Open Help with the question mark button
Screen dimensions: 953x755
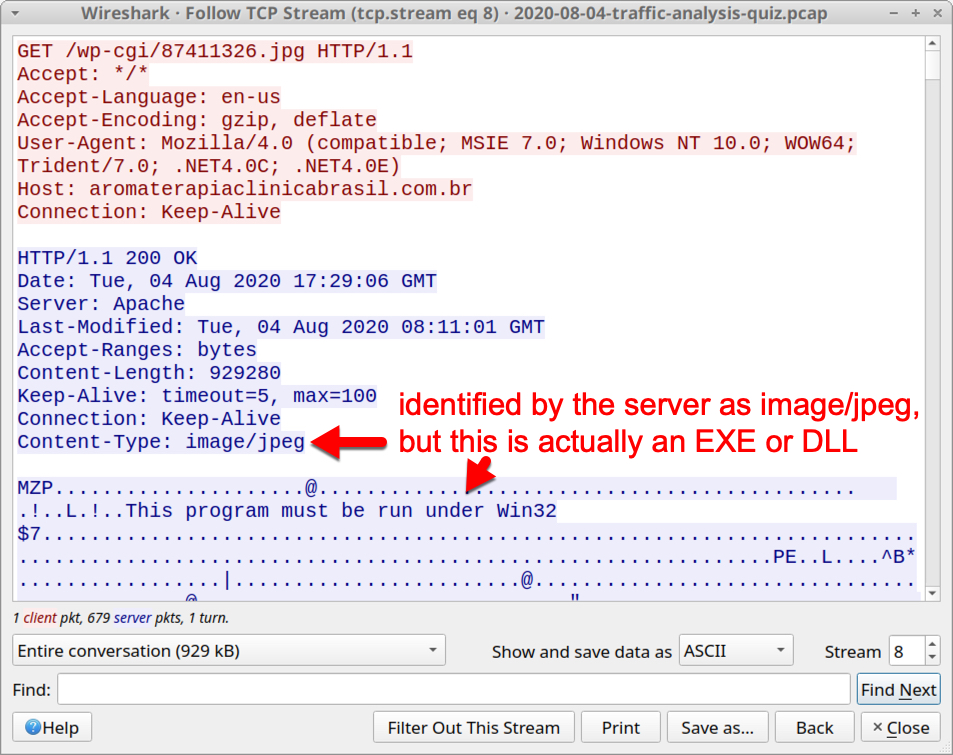pyautogui.click(x=52, y=727)
